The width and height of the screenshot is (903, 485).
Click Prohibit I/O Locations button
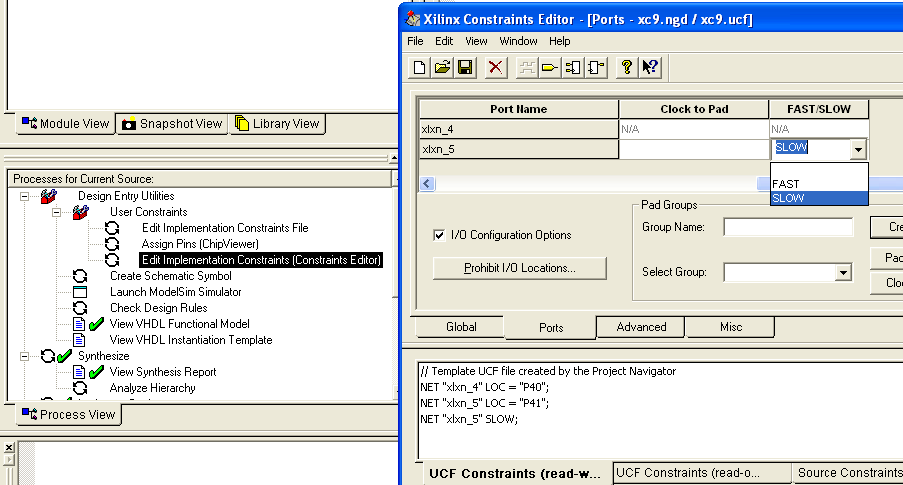pos(519,268)
